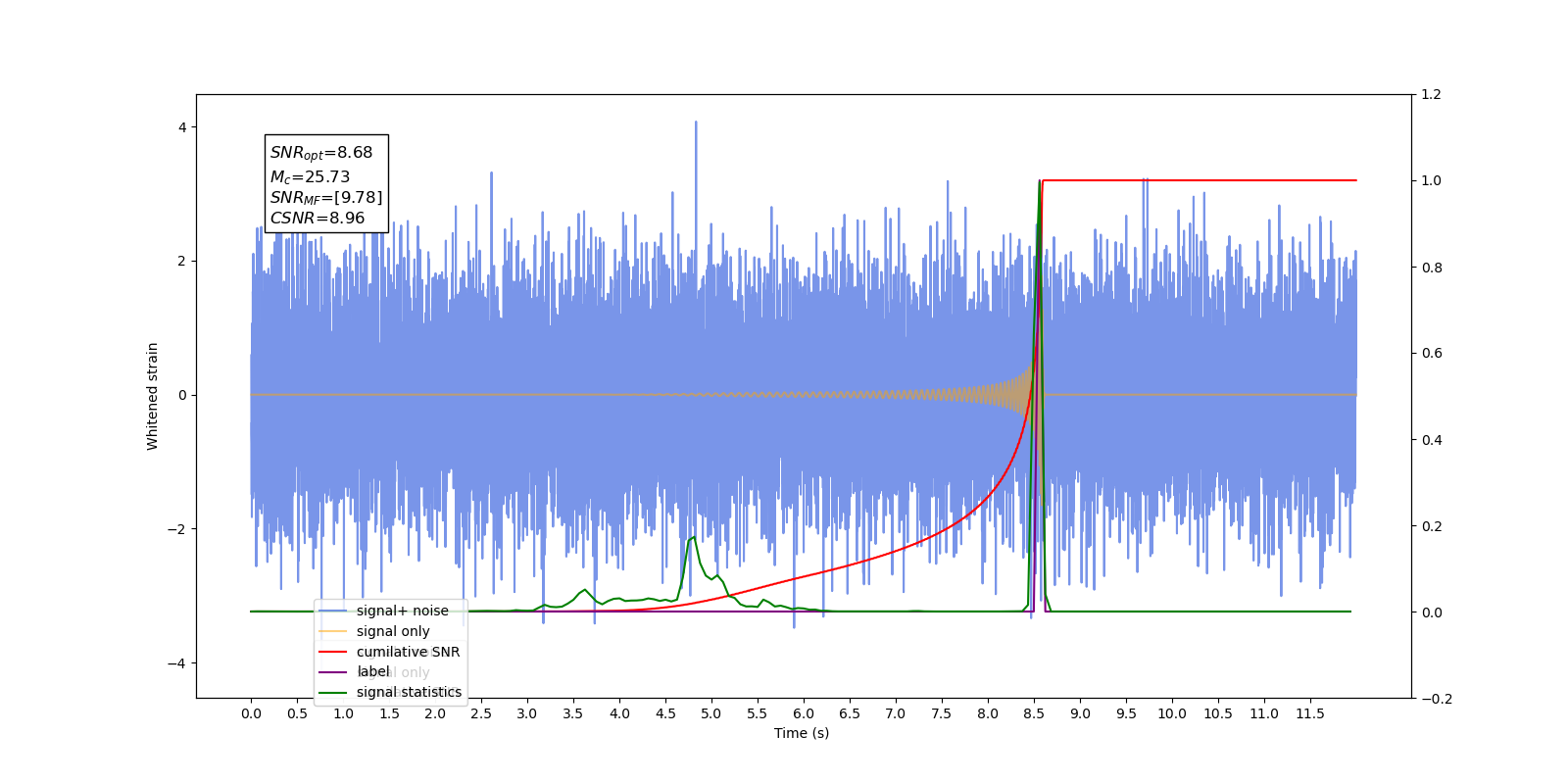This screenshot has height=784, width=1568.
Task: Click the 8.5 tick on time axis
Action: [1034, 713]
